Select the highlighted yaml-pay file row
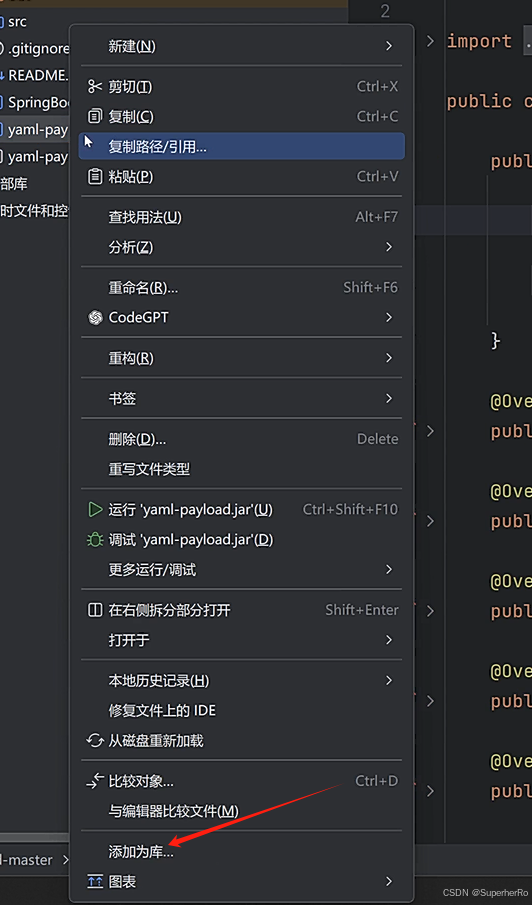 (35, 130)
